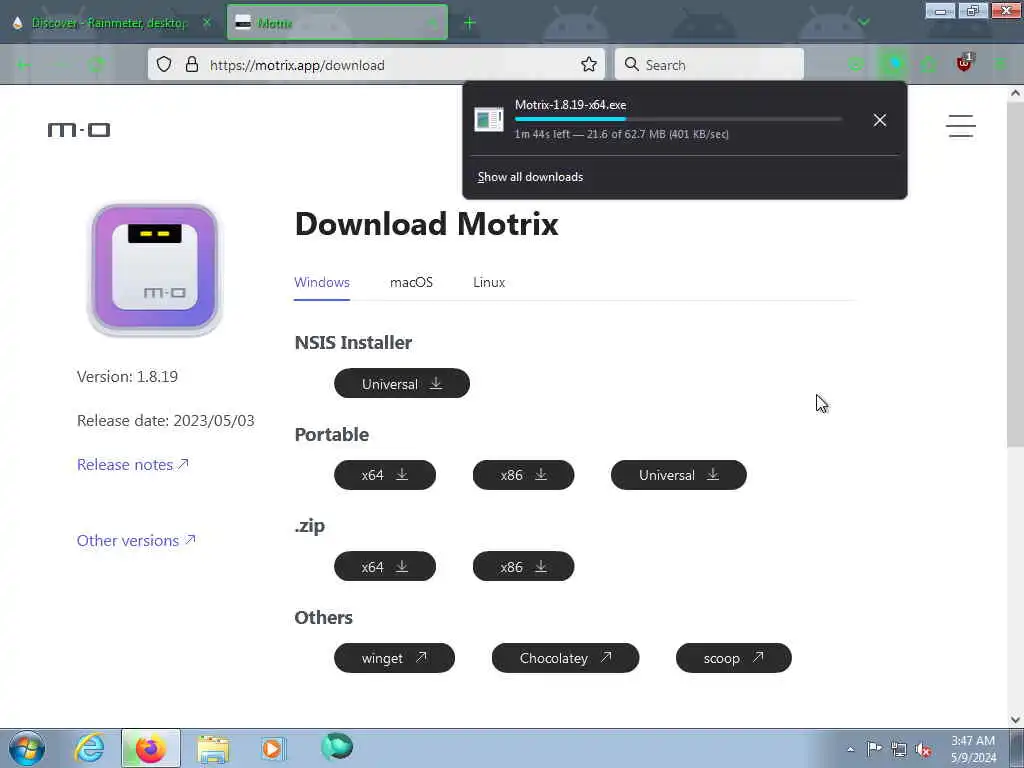The image size is (1024, 768).
Task: Open the Windows Start button
Action: point(27,748)
